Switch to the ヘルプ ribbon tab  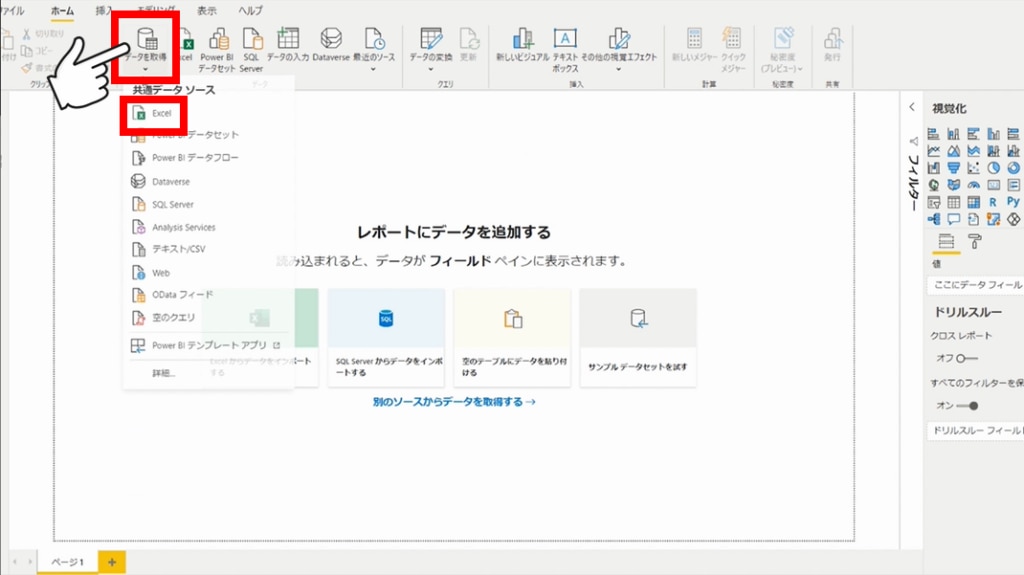point(250,10)
